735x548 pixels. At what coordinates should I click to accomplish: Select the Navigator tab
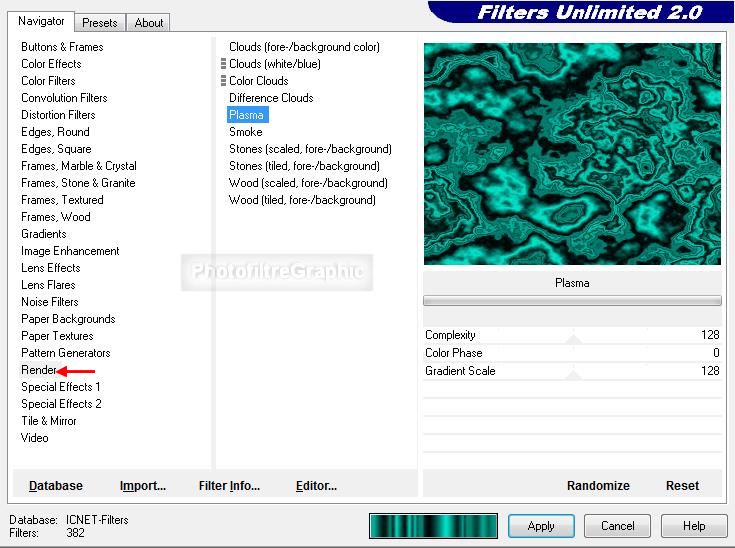tap(41, 21)
